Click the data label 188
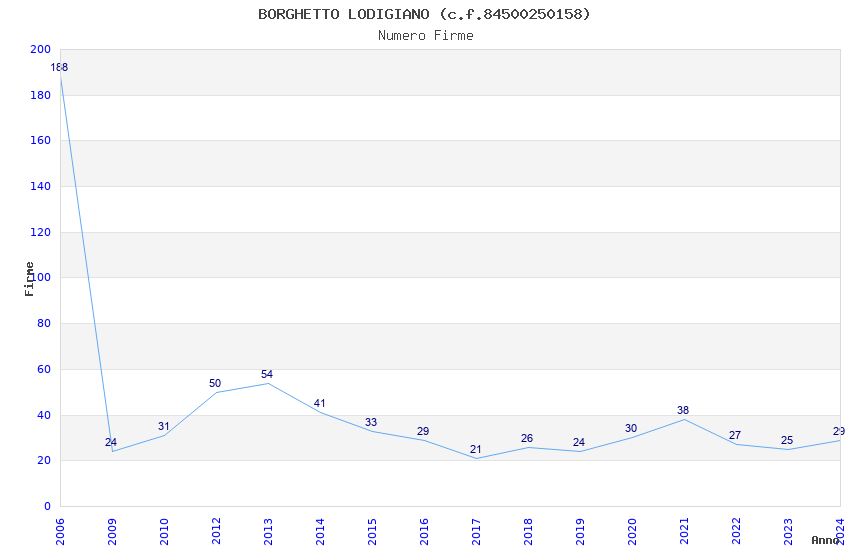The height and width of the screenshot is (550, 850). (60, 68)
